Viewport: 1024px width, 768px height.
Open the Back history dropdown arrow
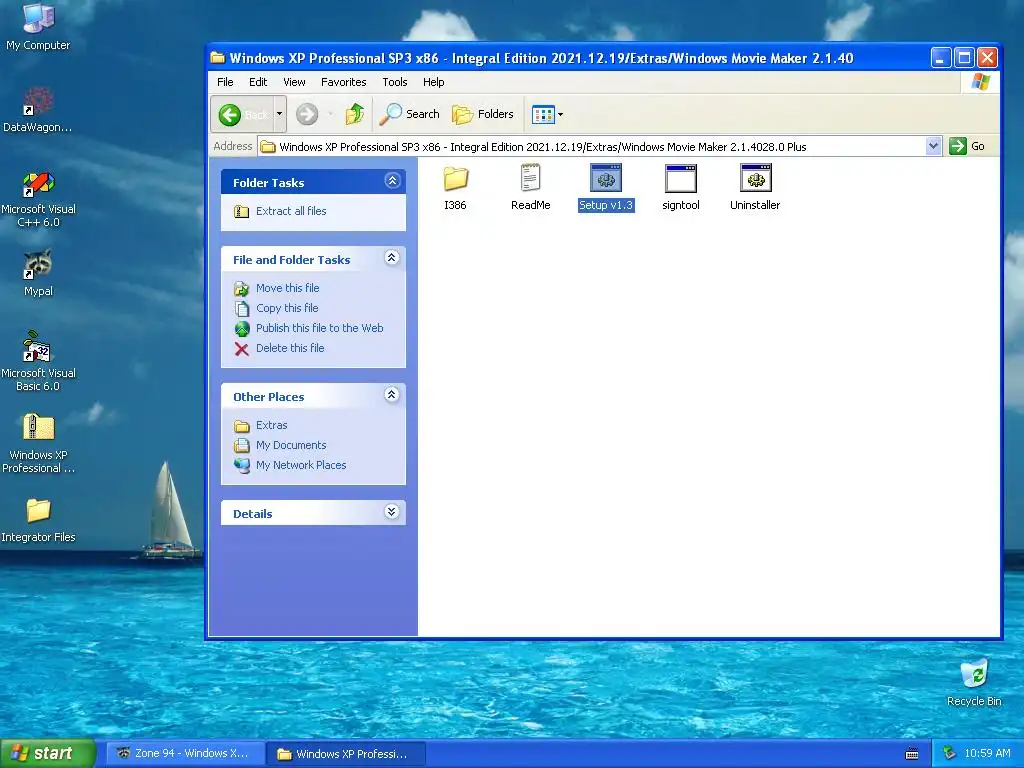(x=280, y=114)
